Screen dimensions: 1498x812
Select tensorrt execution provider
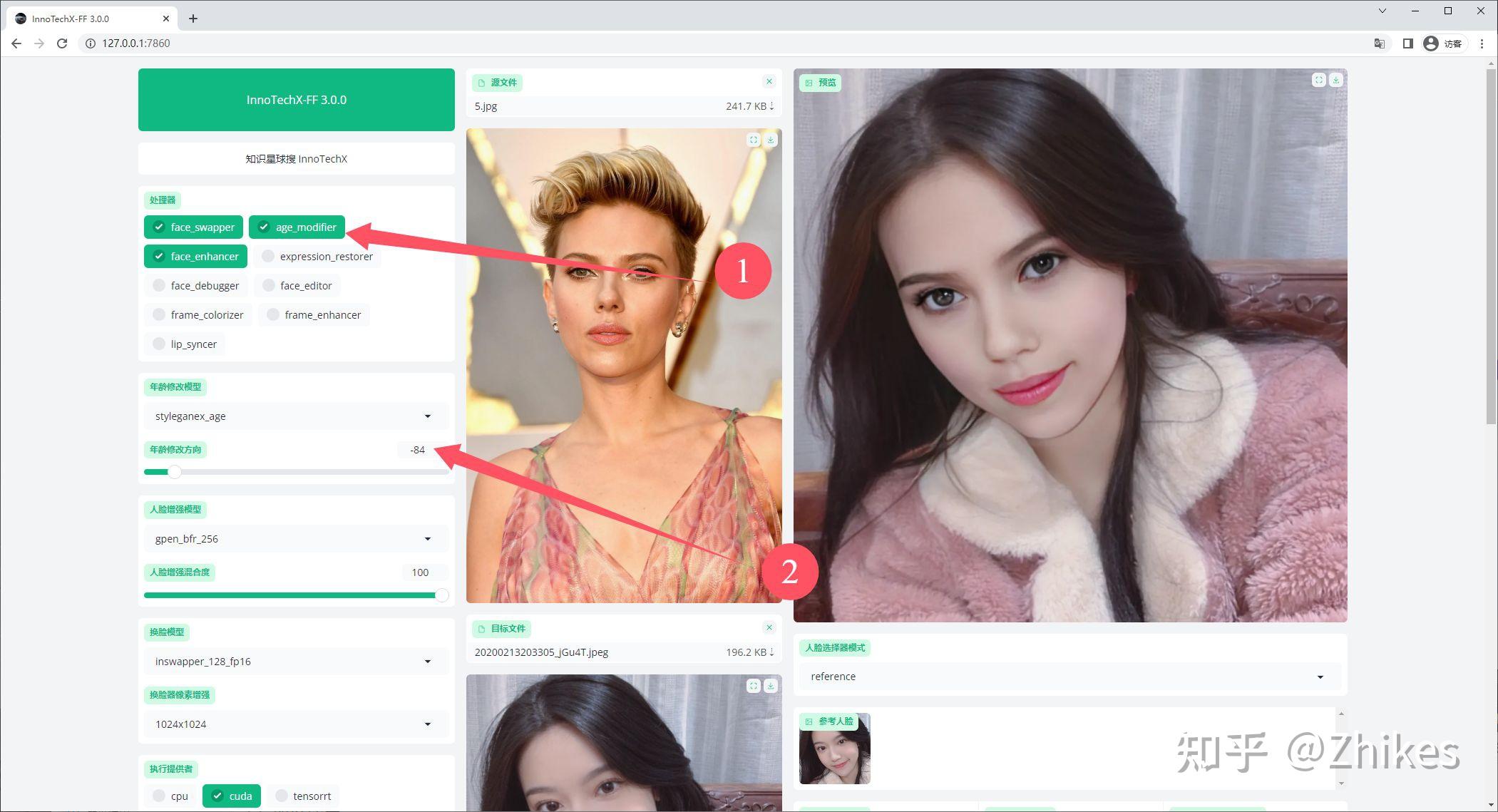pos(303,796)
